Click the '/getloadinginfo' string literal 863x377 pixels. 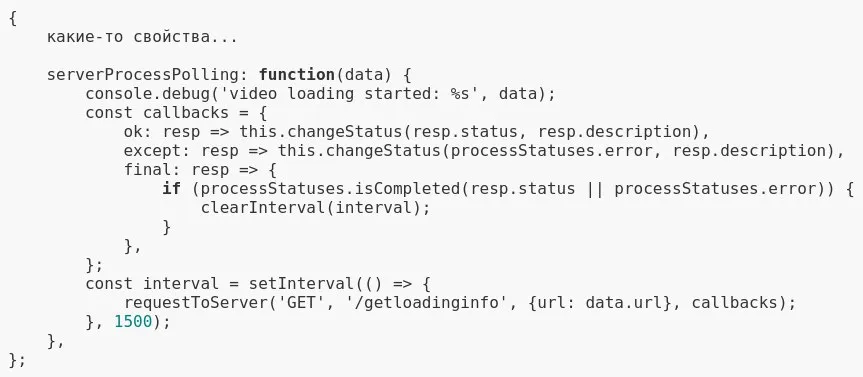(x=425, y=303)
